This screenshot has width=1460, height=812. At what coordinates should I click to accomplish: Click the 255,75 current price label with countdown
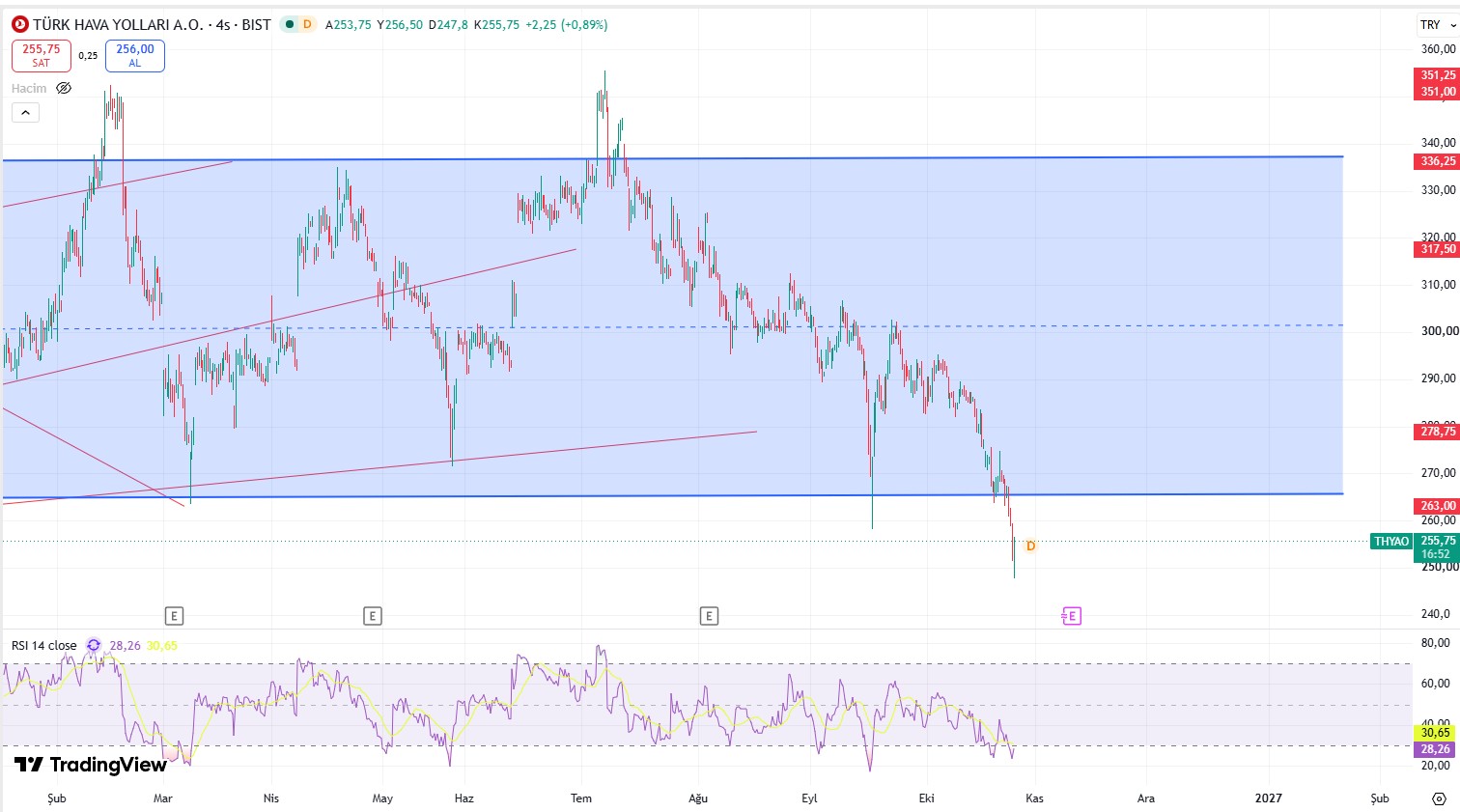[x=1437, y=546]
